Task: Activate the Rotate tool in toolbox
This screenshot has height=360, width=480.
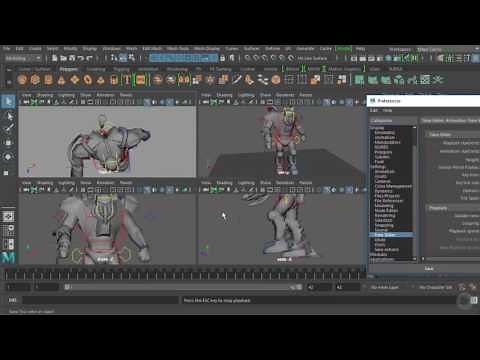Action: coord(8,156)
